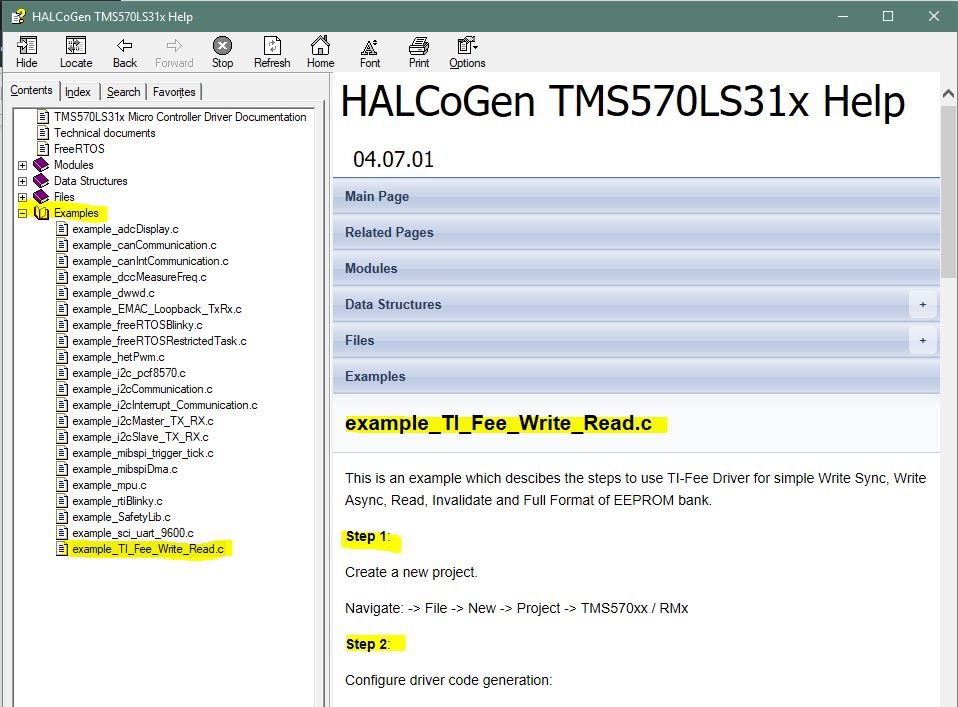958x707 pixels.
Task: Open the Font toolbar icon
Action: pos(369,46)
